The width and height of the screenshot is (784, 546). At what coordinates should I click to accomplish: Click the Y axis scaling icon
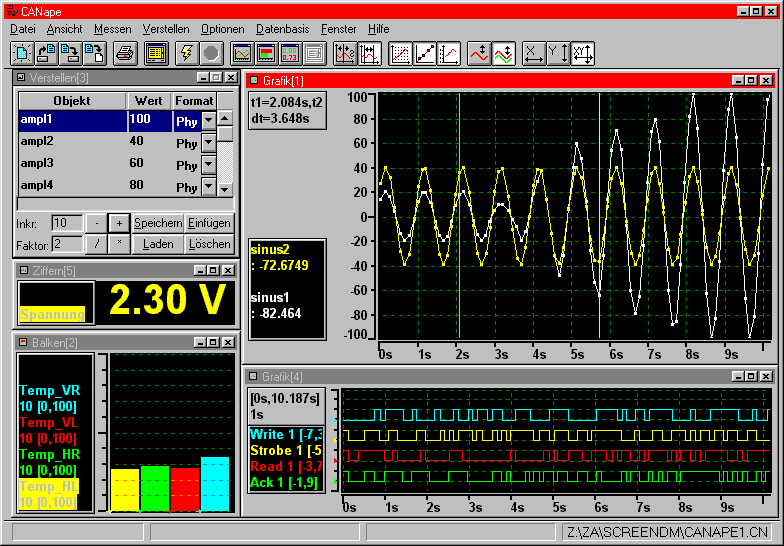coord(558,53)
